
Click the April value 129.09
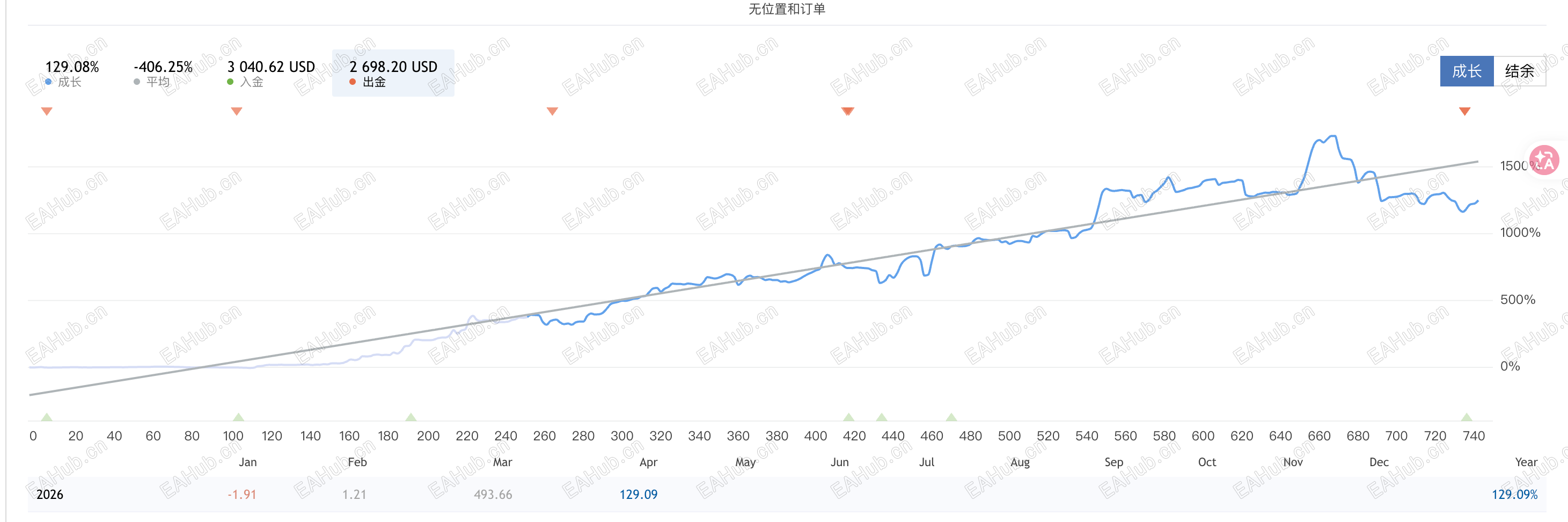638,495
